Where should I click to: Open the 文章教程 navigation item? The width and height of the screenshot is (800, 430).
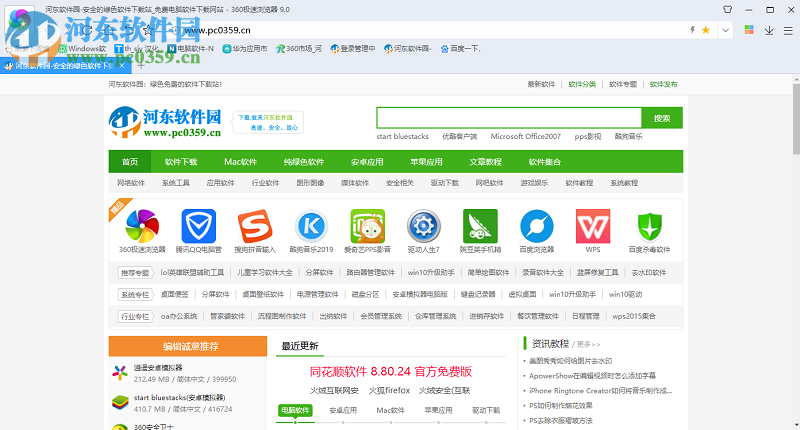coord(485,162)
